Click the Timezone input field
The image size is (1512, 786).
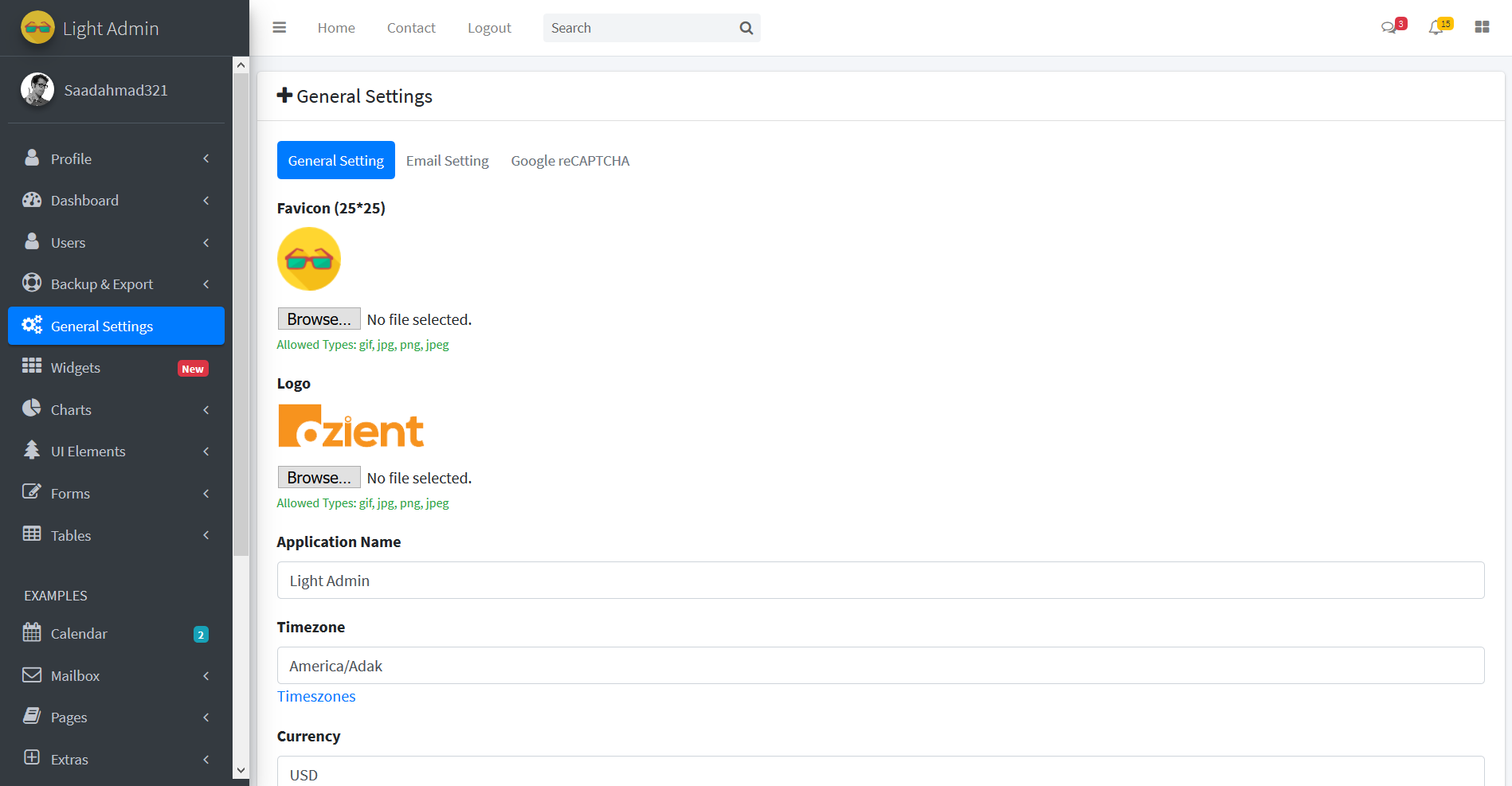(x=880, y=666)
